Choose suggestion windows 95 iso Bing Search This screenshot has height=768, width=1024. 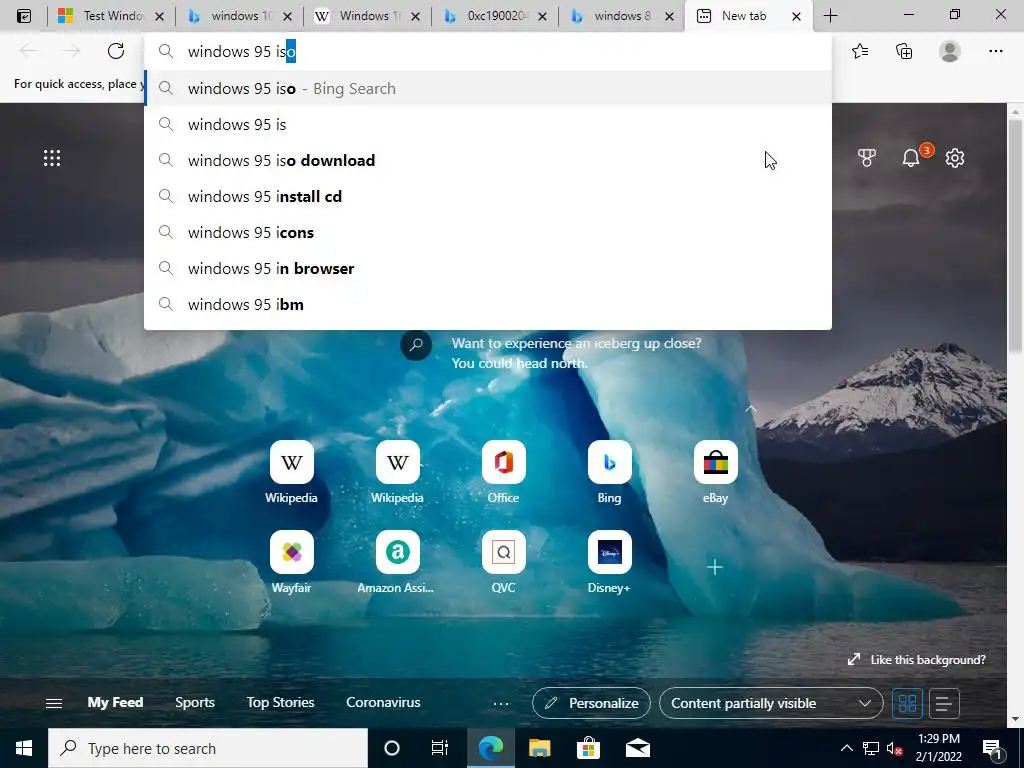point(488,88)
